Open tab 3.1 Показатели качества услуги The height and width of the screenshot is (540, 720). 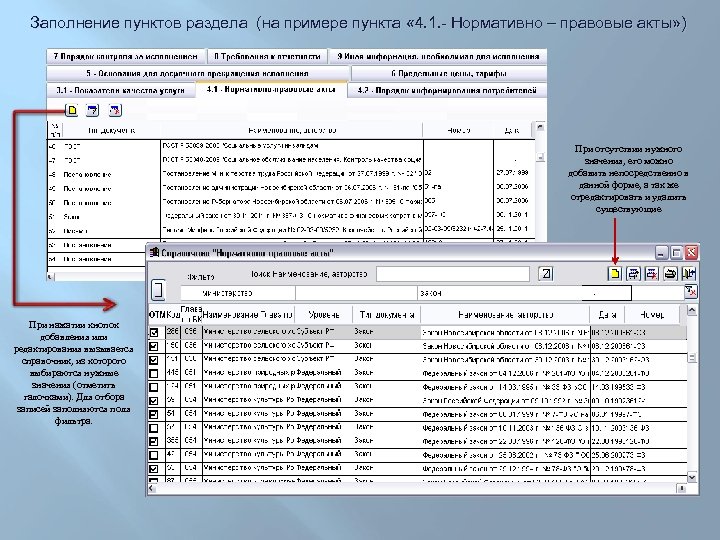click(x=121, y=90)
